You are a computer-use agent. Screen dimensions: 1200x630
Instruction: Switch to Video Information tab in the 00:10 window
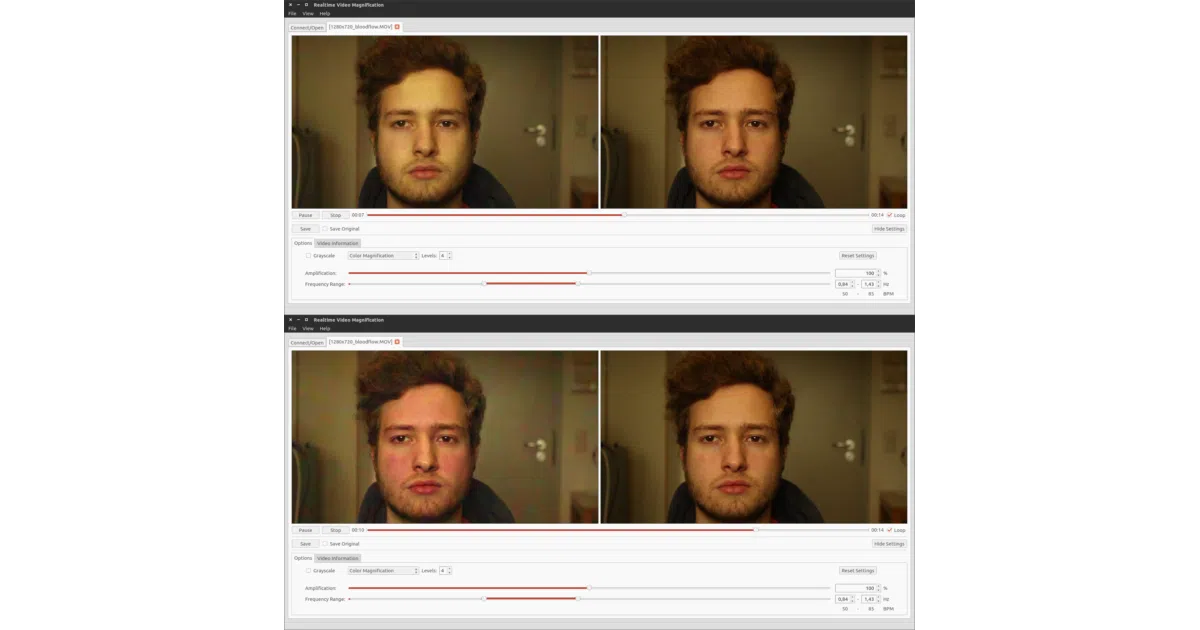(338, 558)
